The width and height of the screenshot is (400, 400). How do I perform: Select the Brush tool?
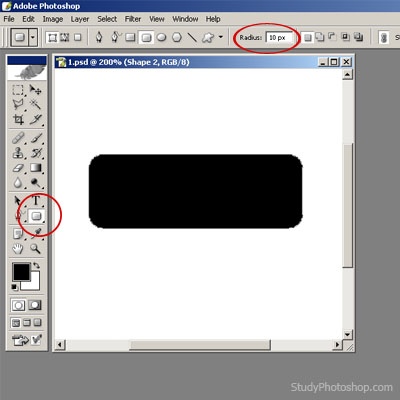[x=36, y=138]
